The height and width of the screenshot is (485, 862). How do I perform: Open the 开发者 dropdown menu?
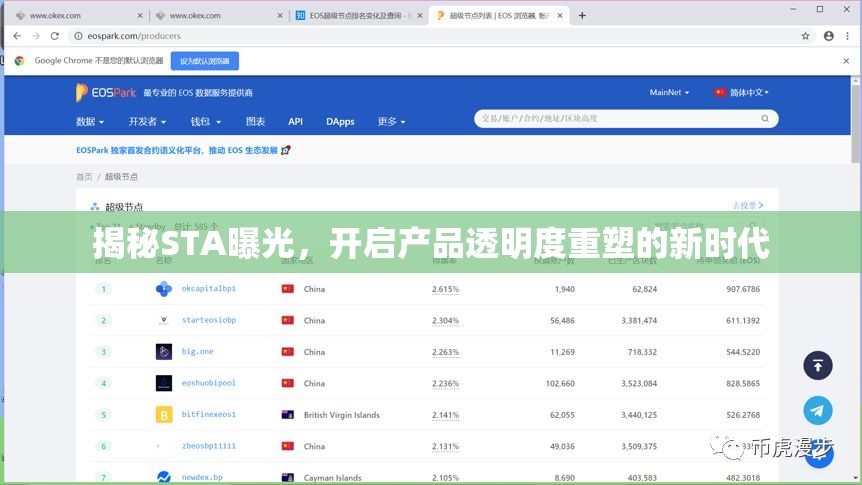(147, 122)
